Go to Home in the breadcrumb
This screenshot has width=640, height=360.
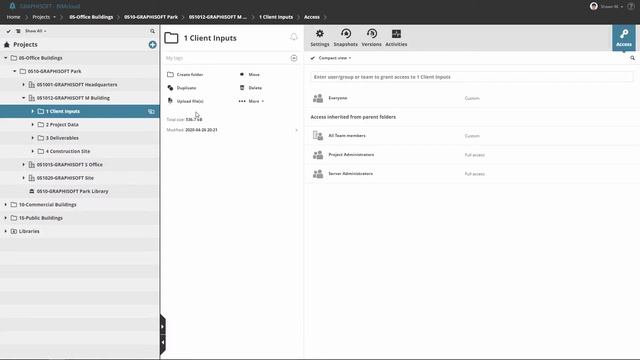pos(13,17)
